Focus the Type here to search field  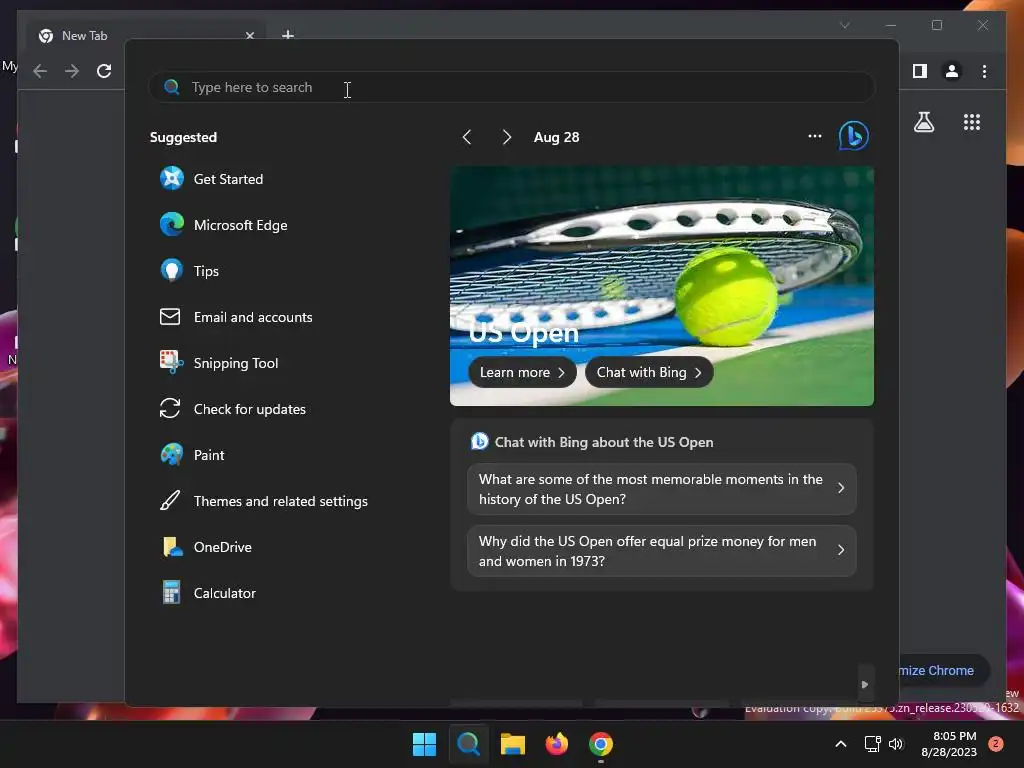(511, 87)
